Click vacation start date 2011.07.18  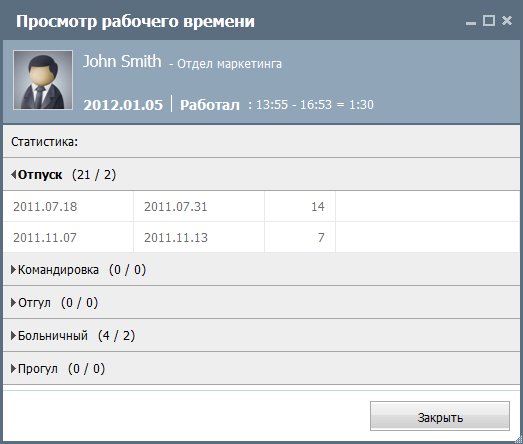click(x=45, y=207)
